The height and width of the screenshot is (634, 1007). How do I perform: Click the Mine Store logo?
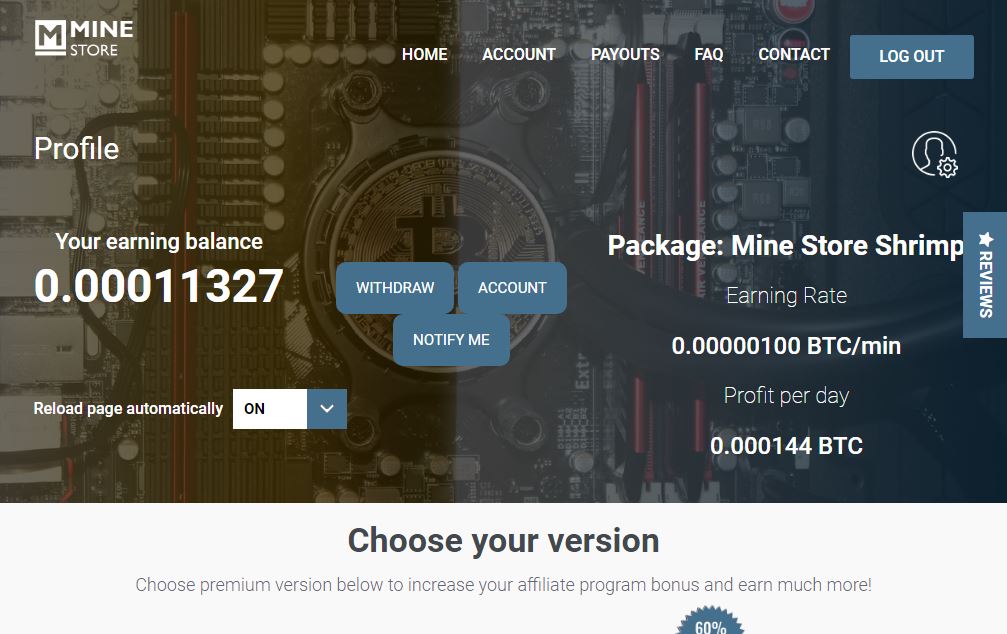click(x=84, y=38)
